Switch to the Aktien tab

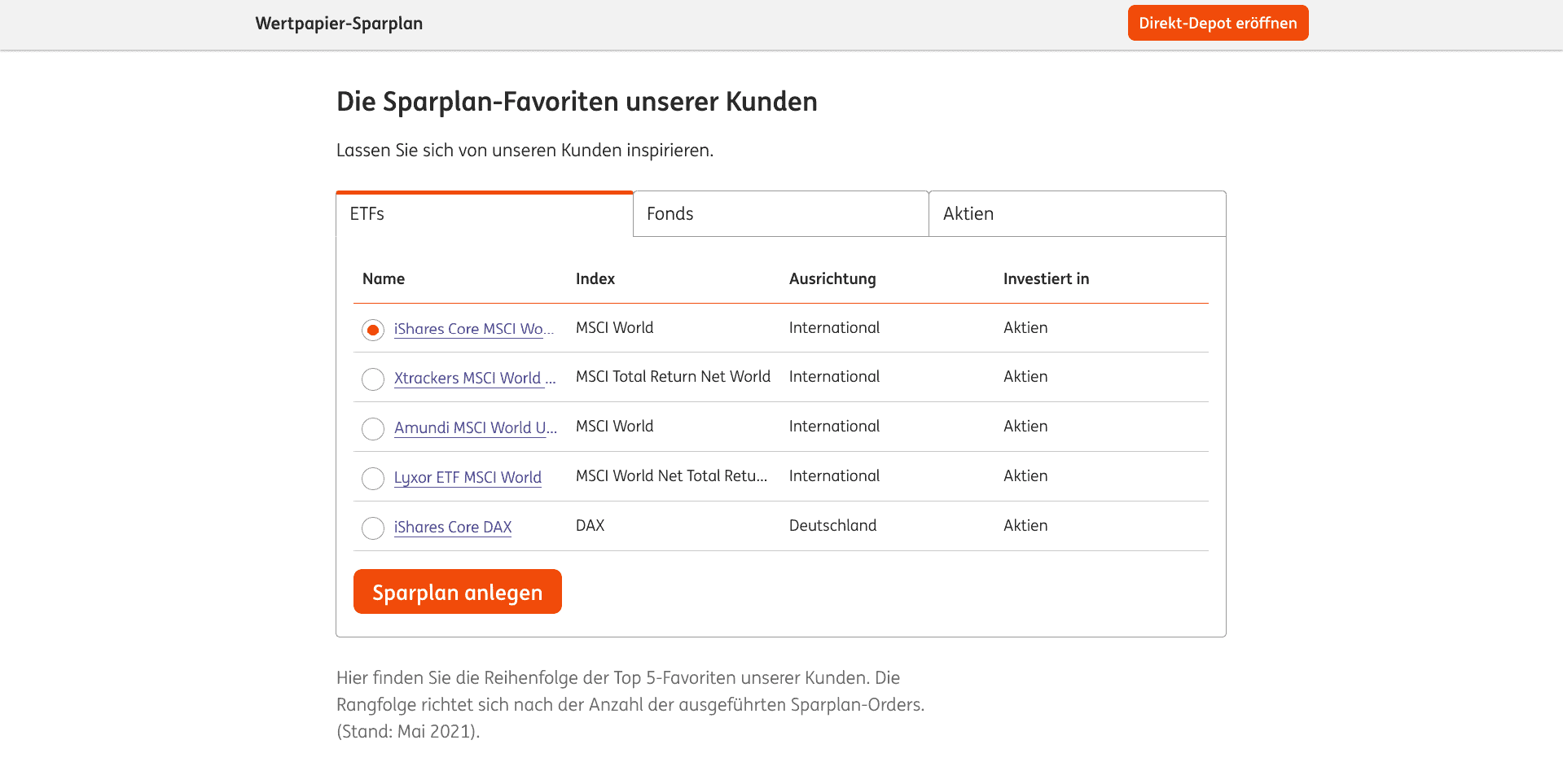(1078, 214)
